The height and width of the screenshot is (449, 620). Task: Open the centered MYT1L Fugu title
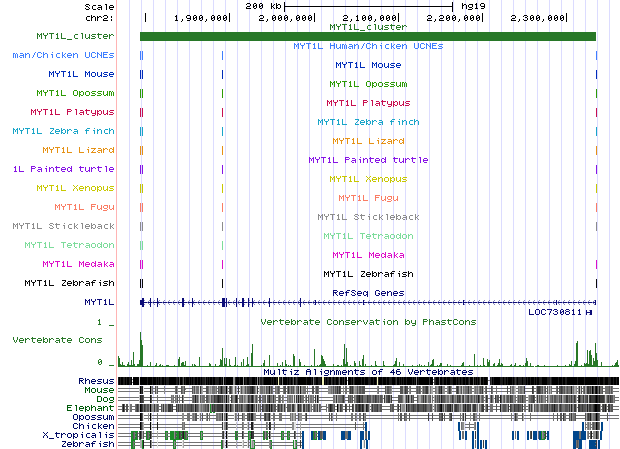367,198
